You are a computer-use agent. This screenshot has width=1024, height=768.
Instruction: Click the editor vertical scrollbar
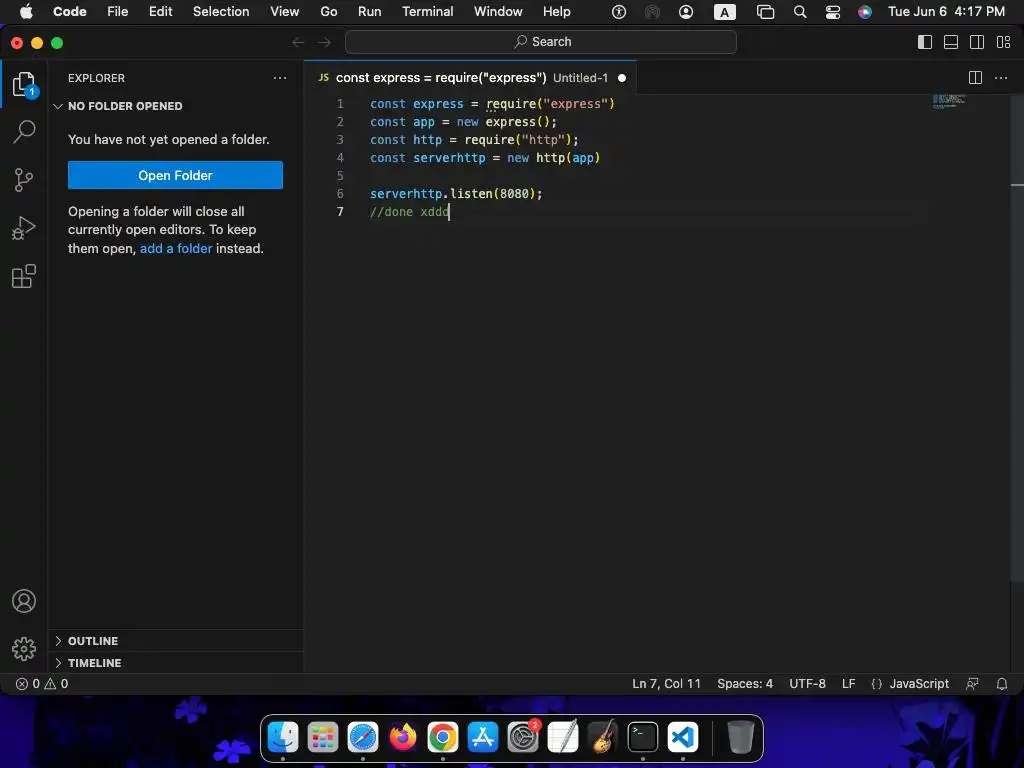point(1017,337)
